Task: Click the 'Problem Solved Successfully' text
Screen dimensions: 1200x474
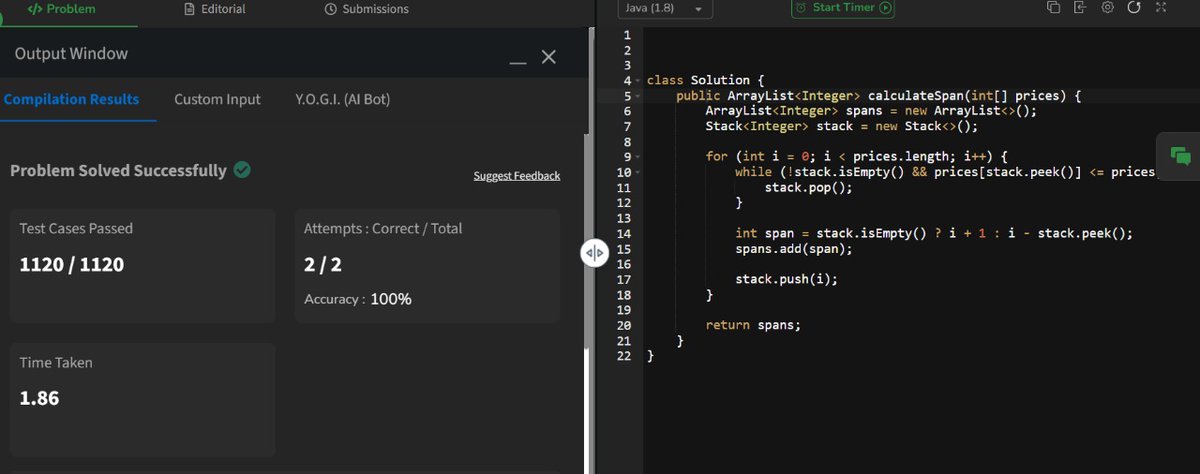Action: [118, 170]
